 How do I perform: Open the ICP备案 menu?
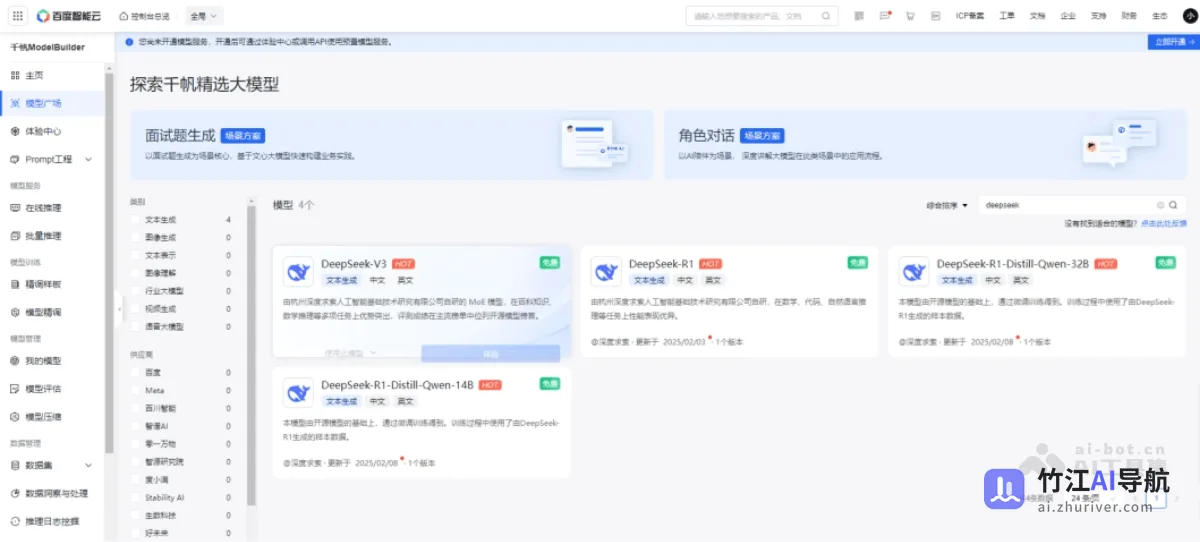tap(969, 16)
